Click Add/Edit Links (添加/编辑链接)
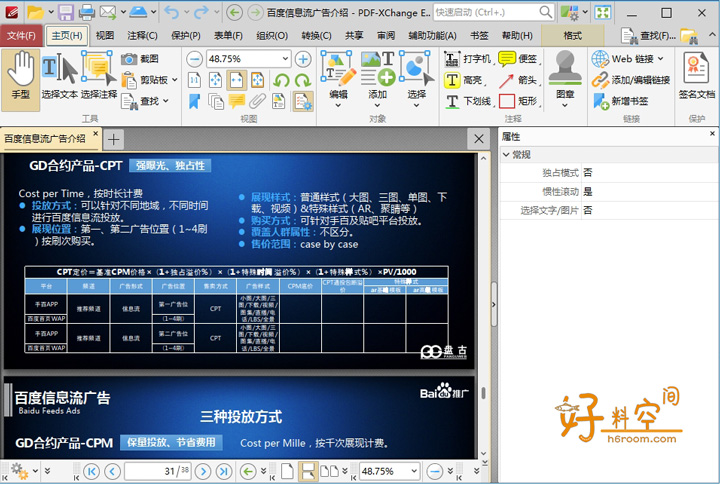 tap(630, 80)
